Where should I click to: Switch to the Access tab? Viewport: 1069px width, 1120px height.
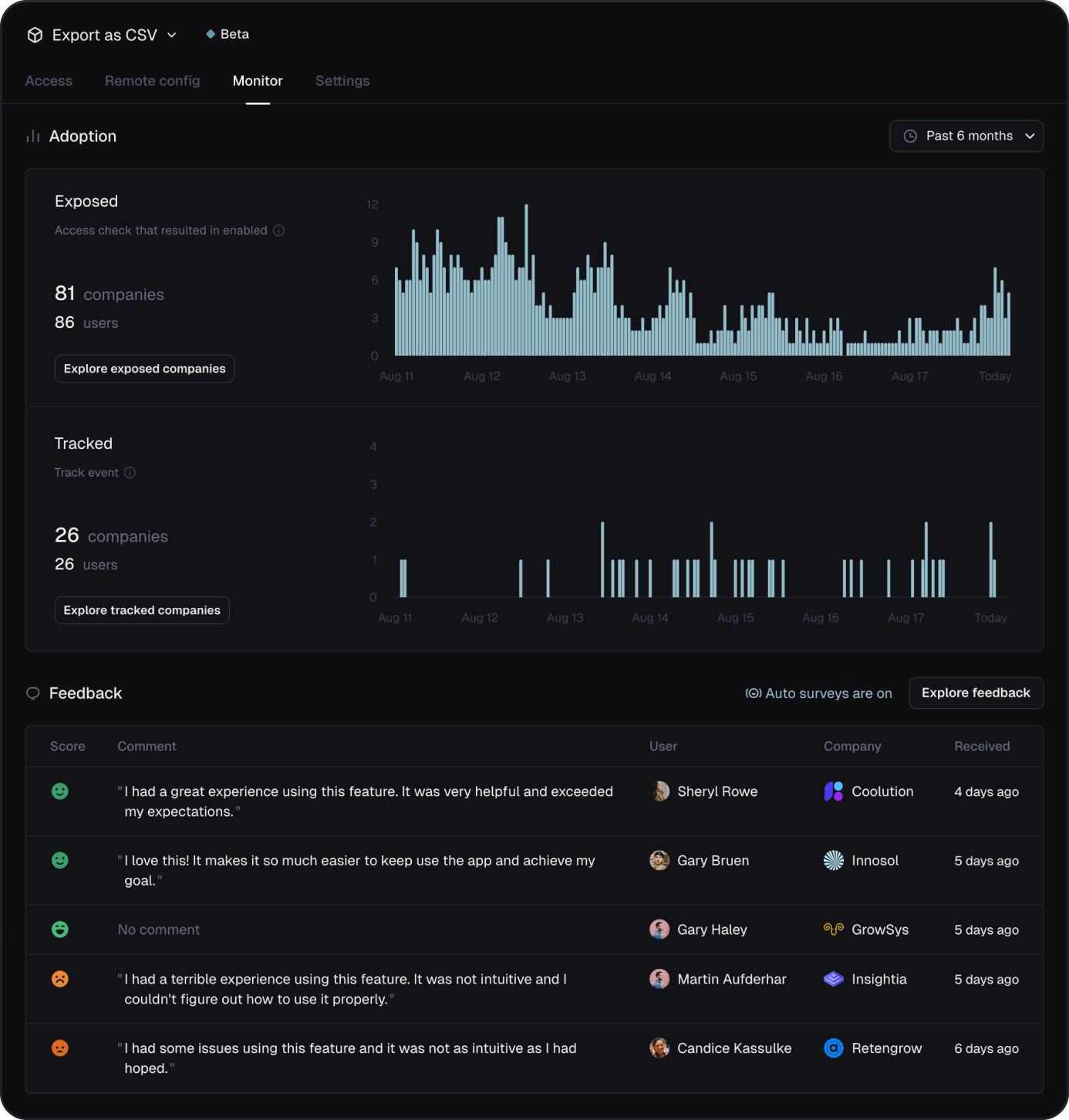(49, 80)
